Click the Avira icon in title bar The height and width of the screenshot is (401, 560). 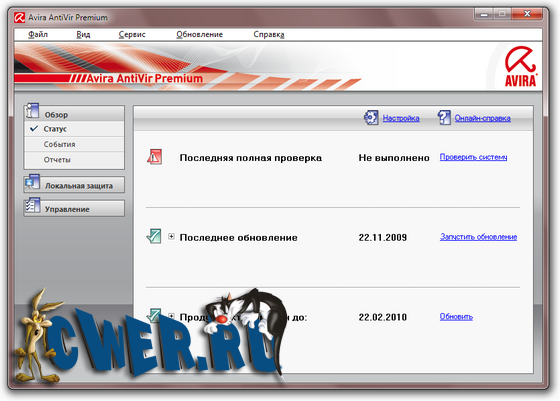point(19,17)
